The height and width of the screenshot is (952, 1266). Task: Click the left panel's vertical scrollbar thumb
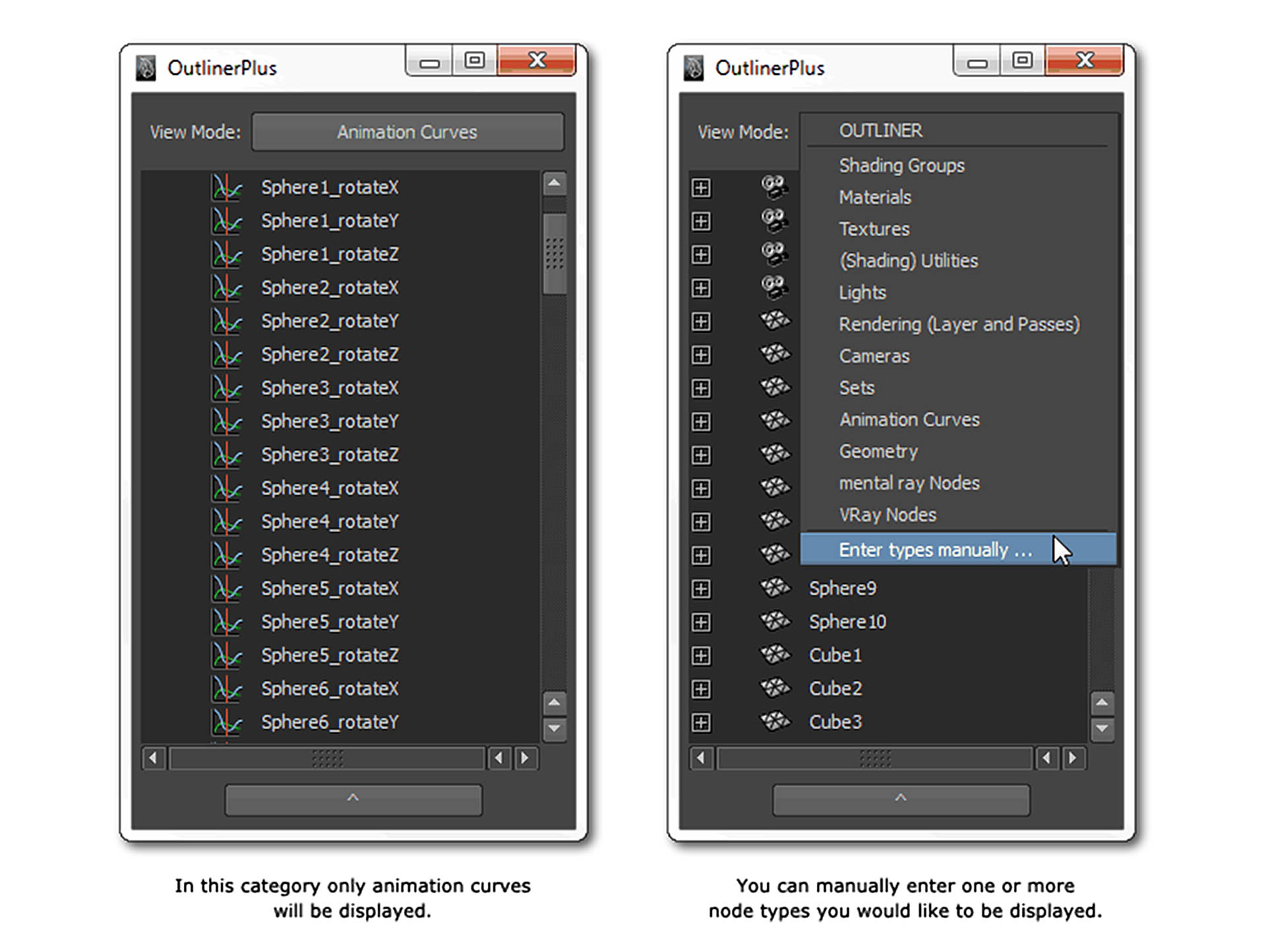point(555,254)
